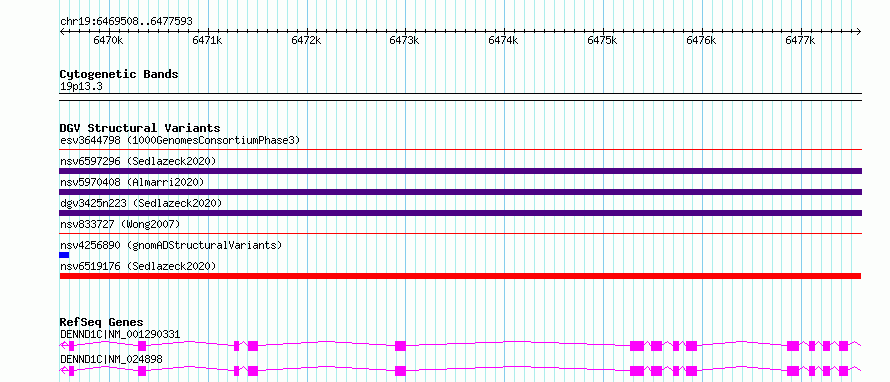
Task: Click the thick red bar under nsv6519176
Action: click(x=460, y=276)
